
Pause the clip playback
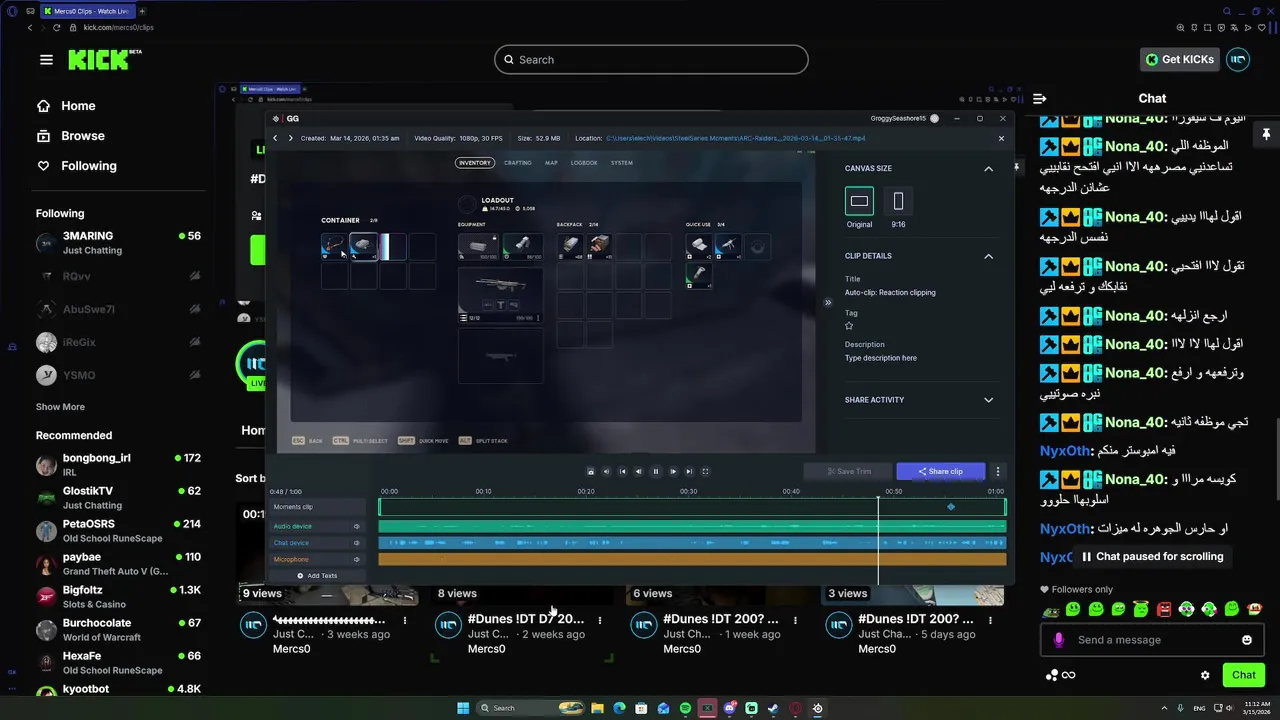point(656,471)
